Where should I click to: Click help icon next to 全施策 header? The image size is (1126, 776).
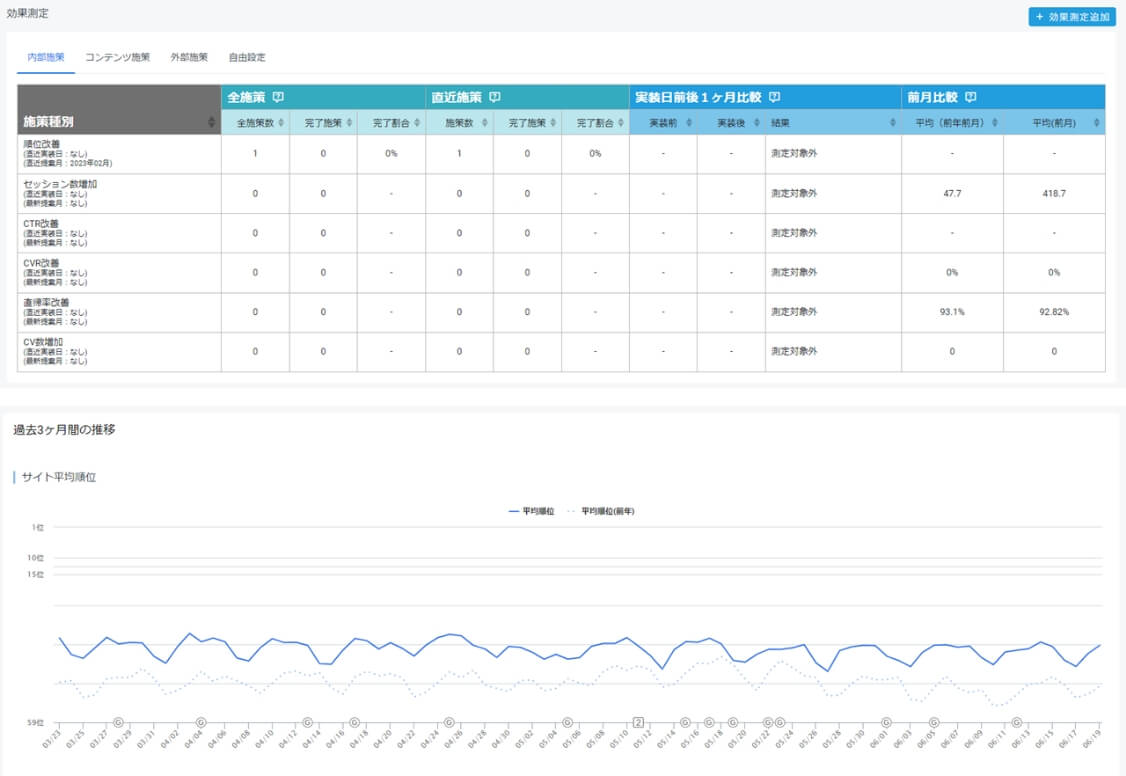click(x=278, y=97)
